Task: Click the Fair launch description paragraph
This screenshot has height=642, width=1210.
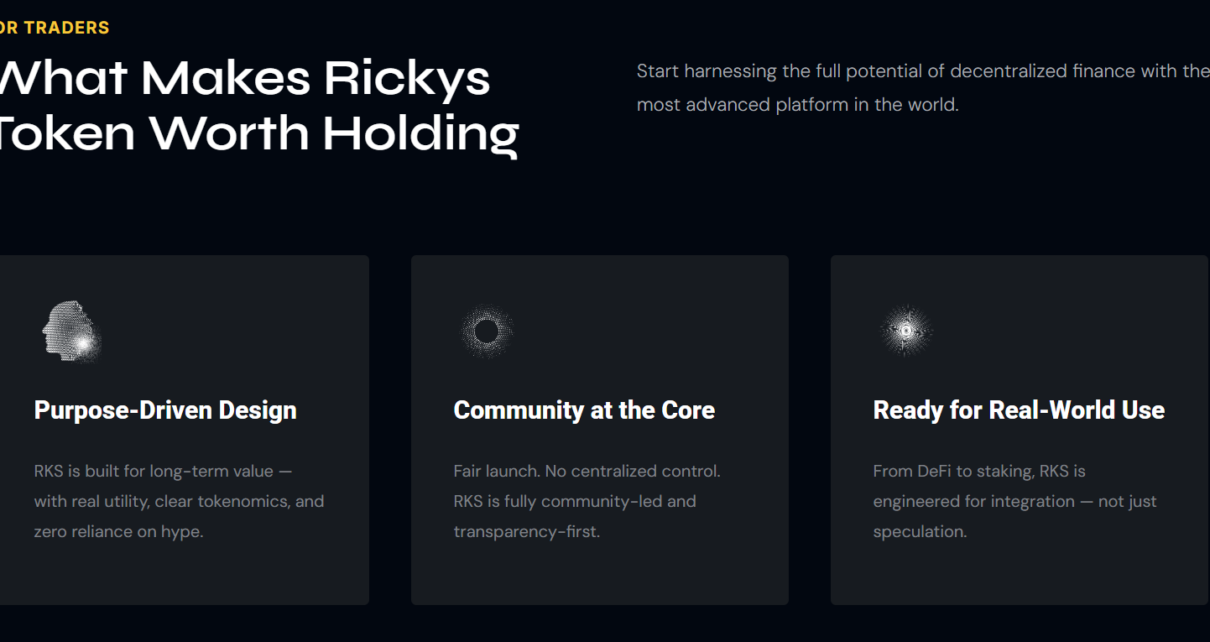Action: tap(587, 501)
